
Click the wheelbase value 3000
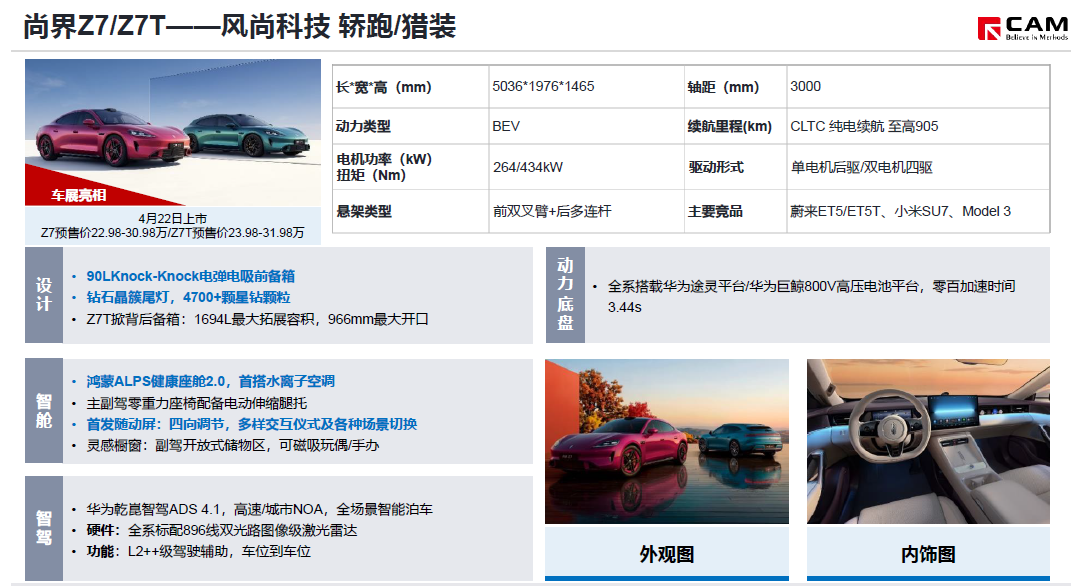click(x=805, y=86)
